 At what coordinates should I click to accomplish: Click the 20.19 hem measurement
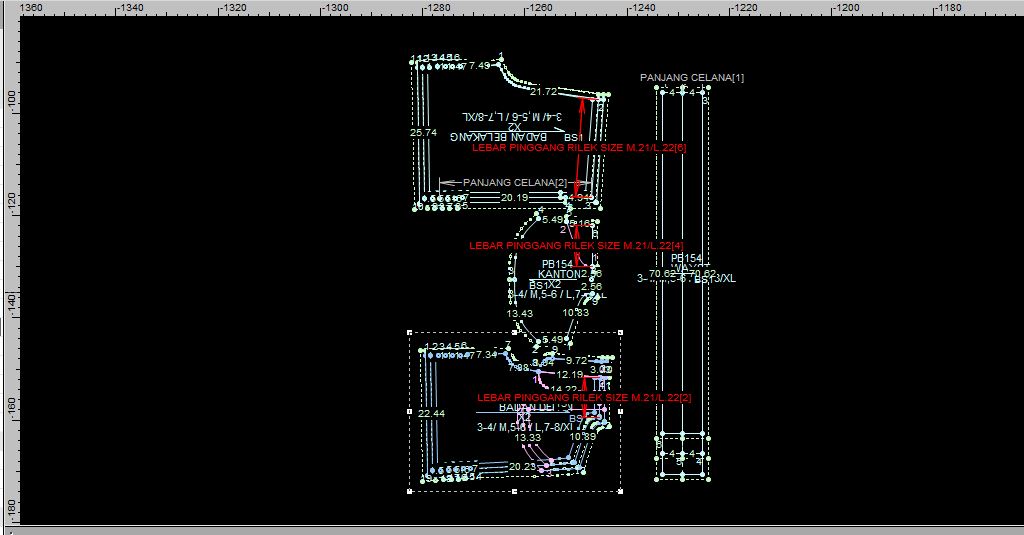point(514,198)
